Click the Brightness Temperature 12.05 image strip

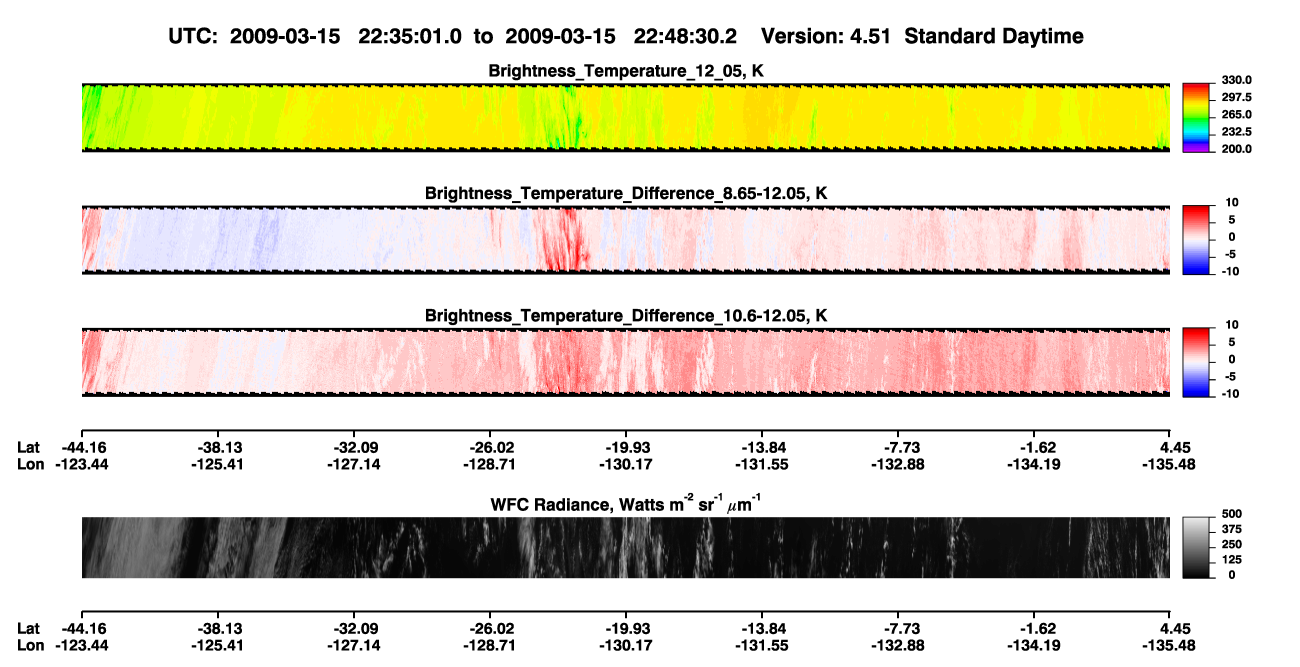point(625,118)
